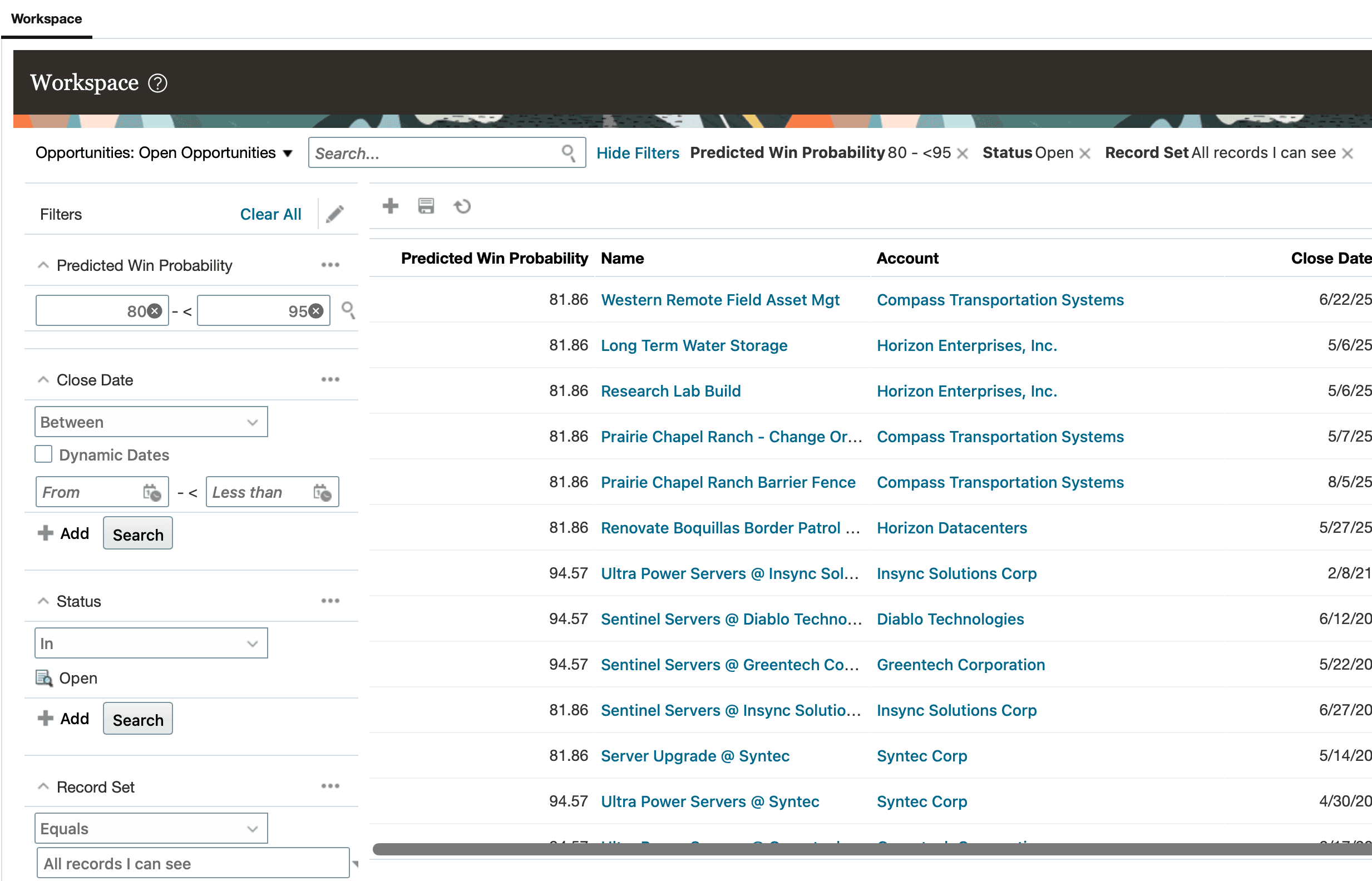Image resolution: width=1372 pixels, height=881 pixels.
Task: Open the Opportunities saved search dropdown
Action: point(288,154)
